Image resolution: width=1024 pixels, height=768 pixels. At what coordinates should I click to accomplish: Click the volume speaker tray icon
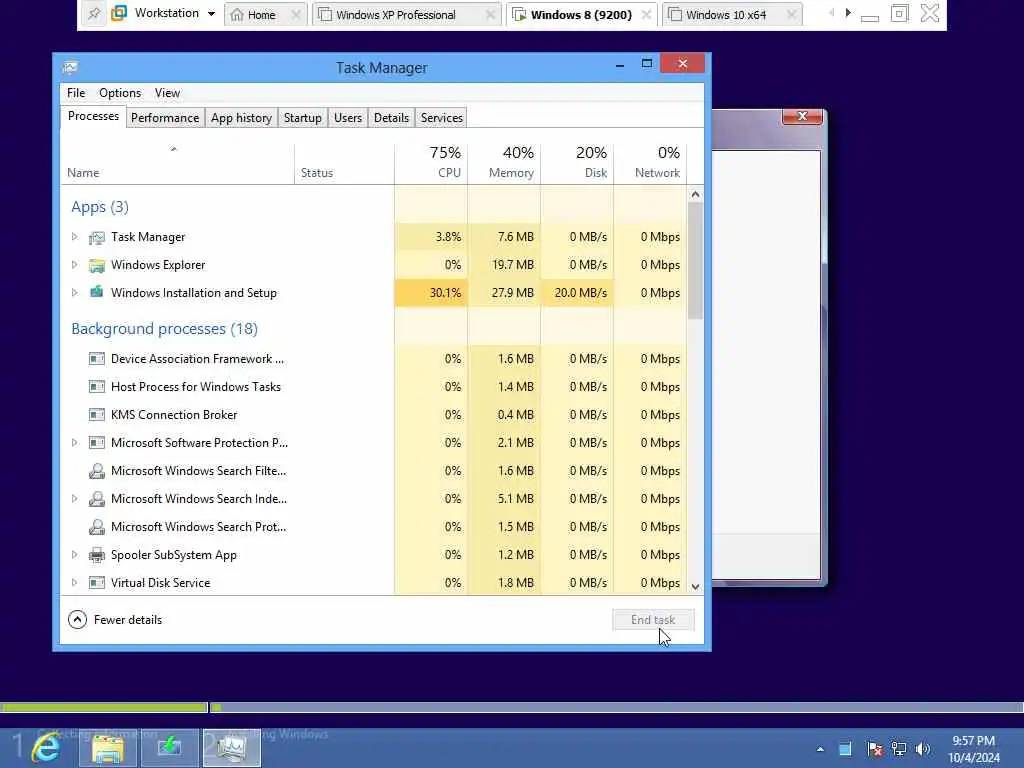pyautogui.click(x=923, y=749)
